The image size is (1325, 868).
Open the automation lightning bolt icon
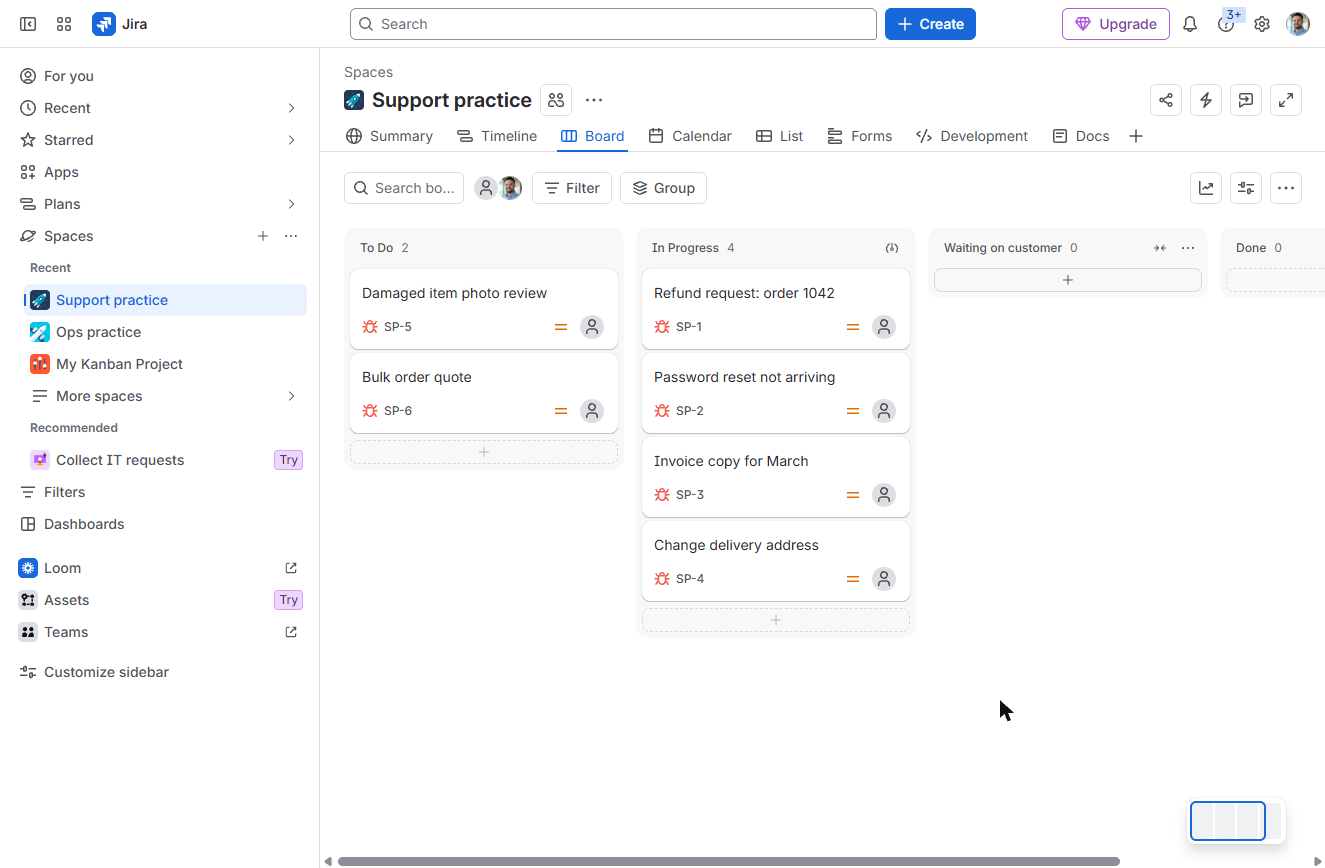pos(1206,100)
